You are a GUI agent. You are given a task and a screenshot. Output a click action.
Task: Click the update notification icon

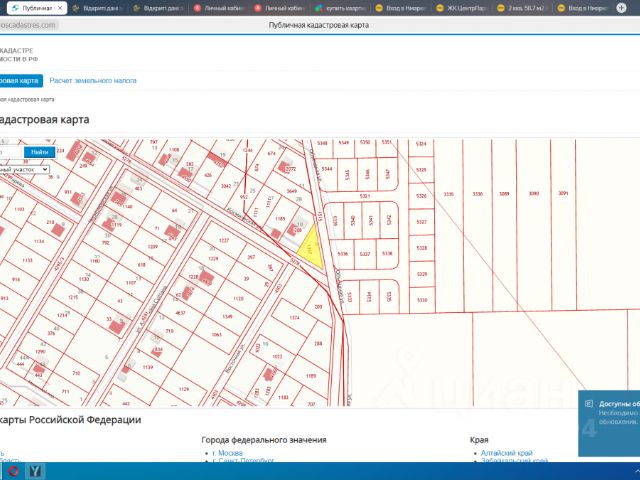pos(589,405)
